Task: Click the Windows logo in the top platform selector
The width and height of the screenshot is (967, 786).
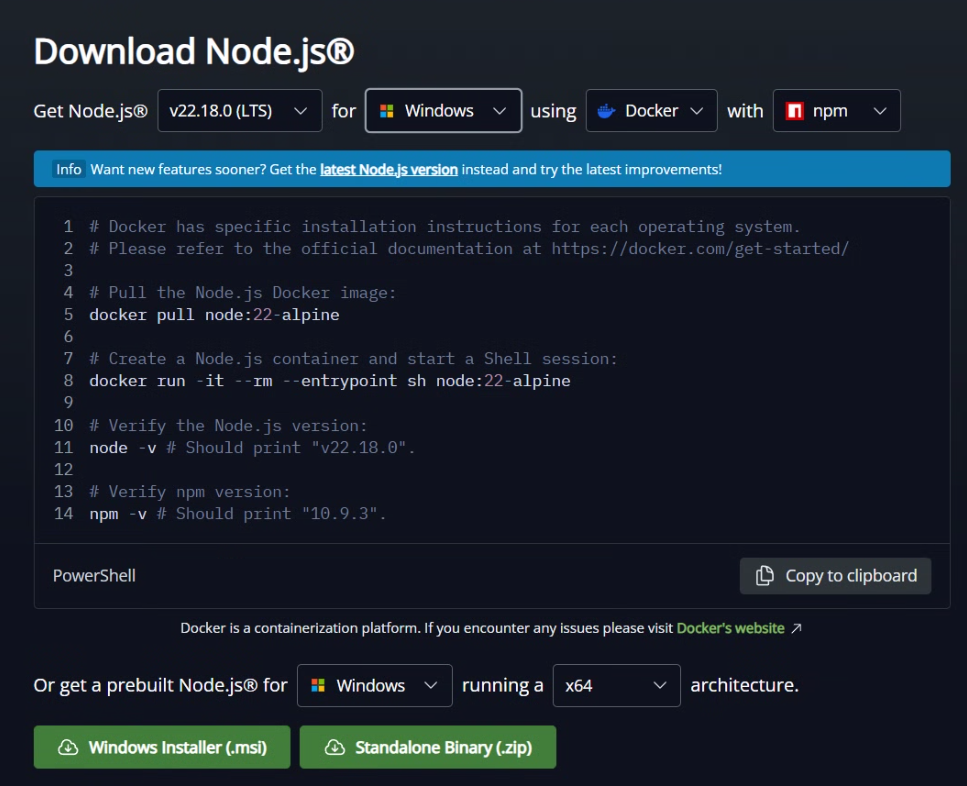Action: 387,111
